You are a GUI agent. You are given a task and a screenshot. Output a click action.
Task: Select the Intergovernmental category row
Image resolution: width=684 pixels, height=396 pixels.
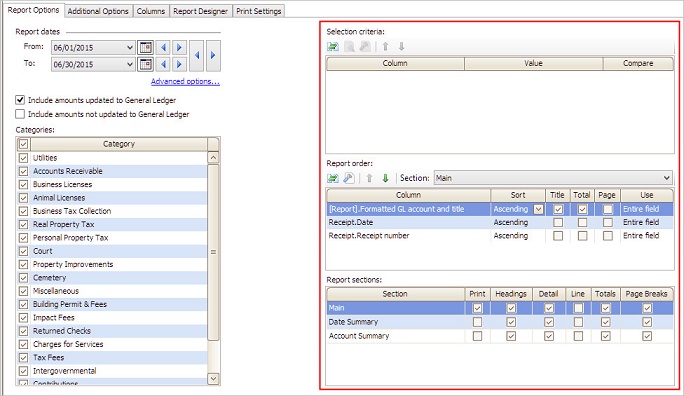click(x=113, y=371)
